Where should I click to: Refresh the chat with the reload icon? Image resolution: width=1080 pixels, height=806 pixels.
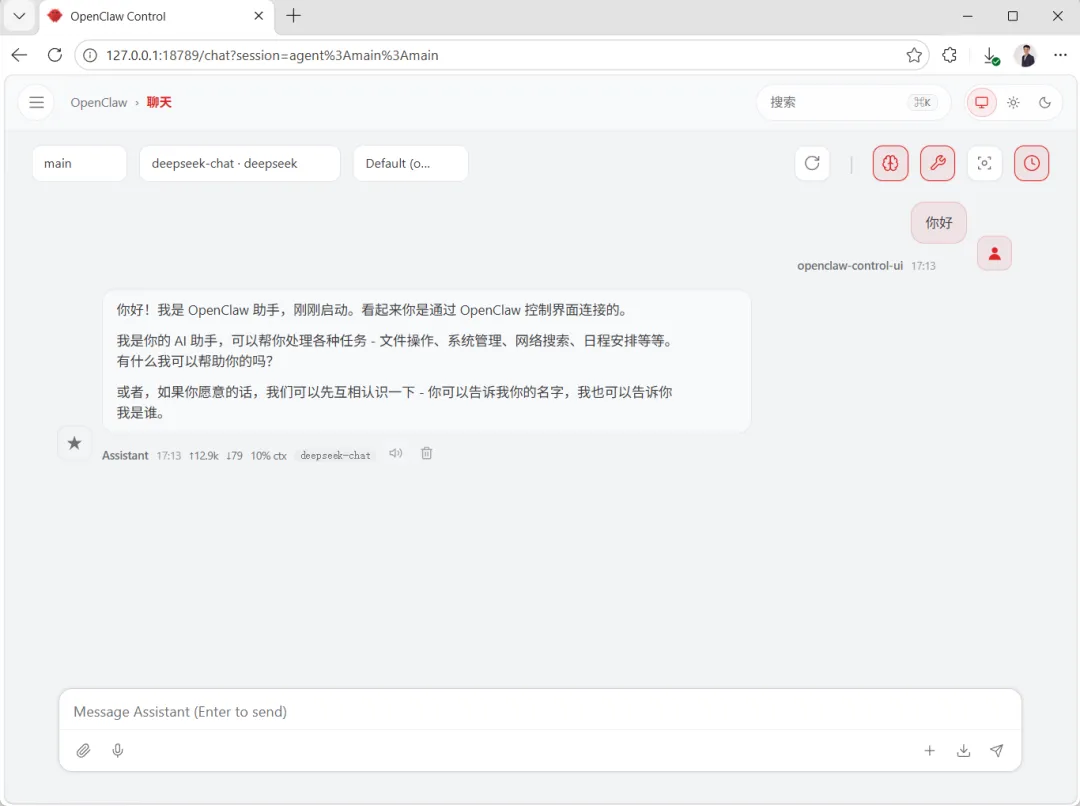pos(813,163)
